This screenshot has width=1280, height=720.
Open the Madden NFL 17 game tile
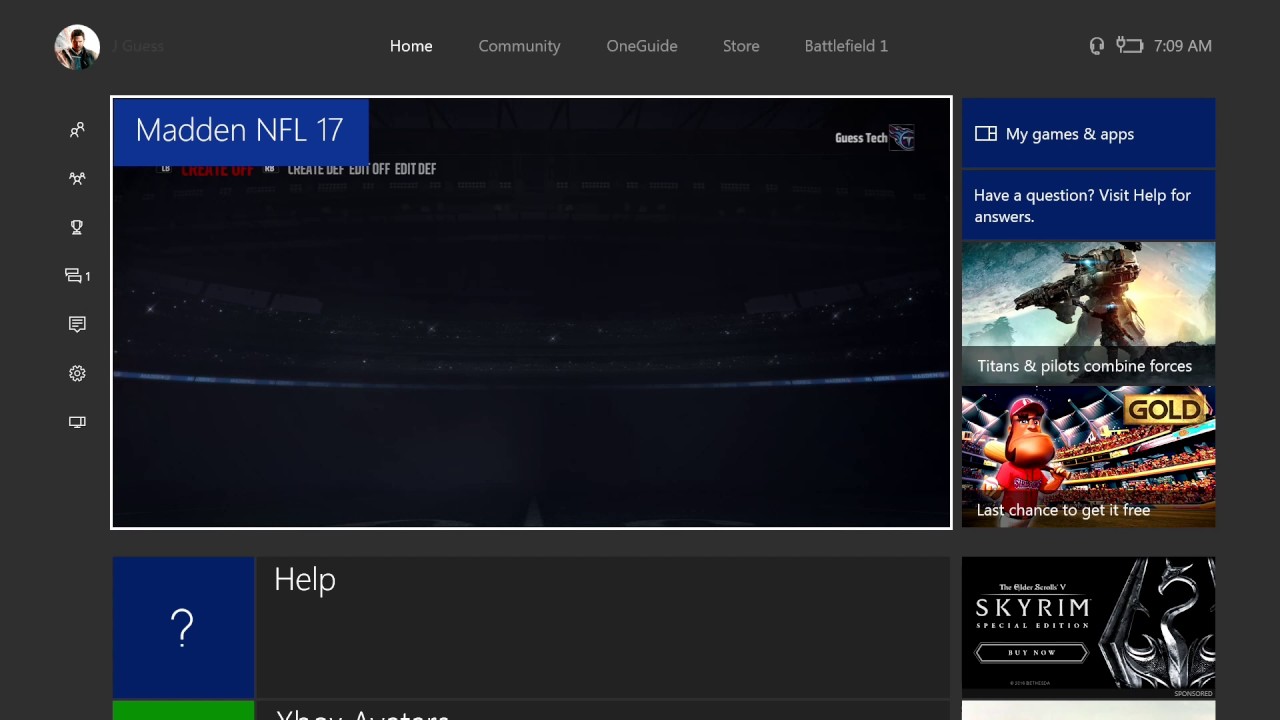[531, 312]
